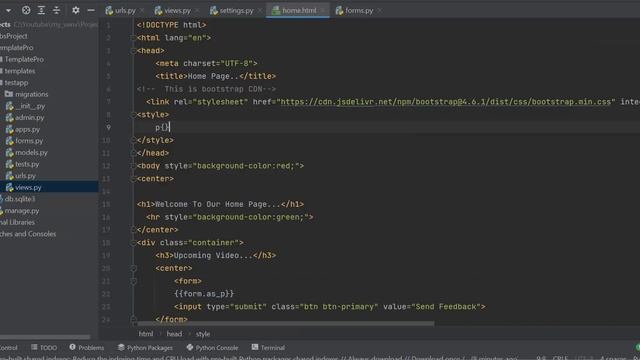The width and height of the screenshot is (640, 360).
Task: Collapse the inner center fold marker on line 20
Action: click(x=133, y=268)
